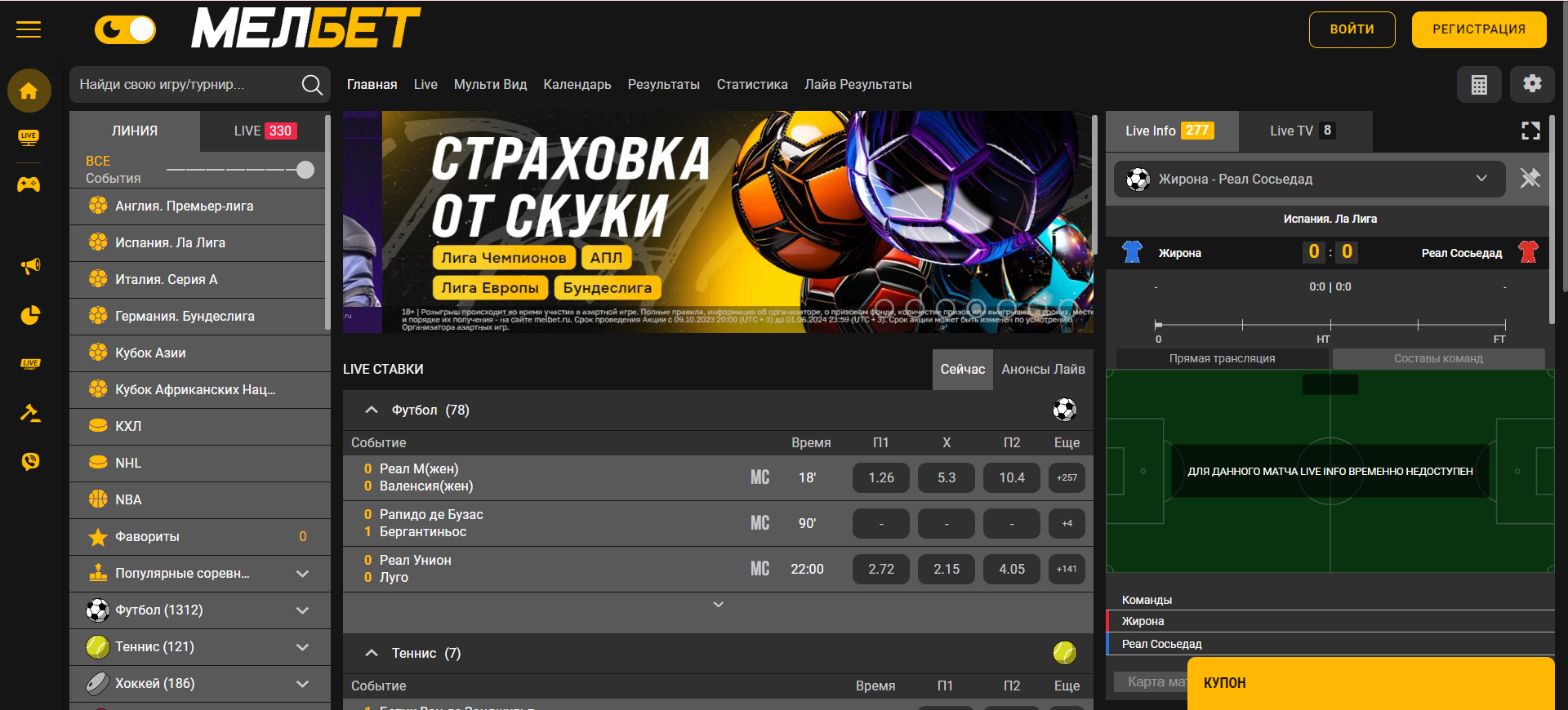This screenshot has width=1568, height=710.
Task: Open the live sport sidebar icon
Action: click(30, 364)
